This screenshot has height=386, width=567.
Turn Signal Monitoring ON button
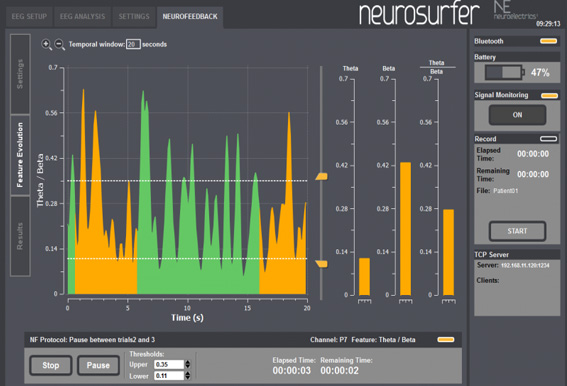tap(517, 115)
